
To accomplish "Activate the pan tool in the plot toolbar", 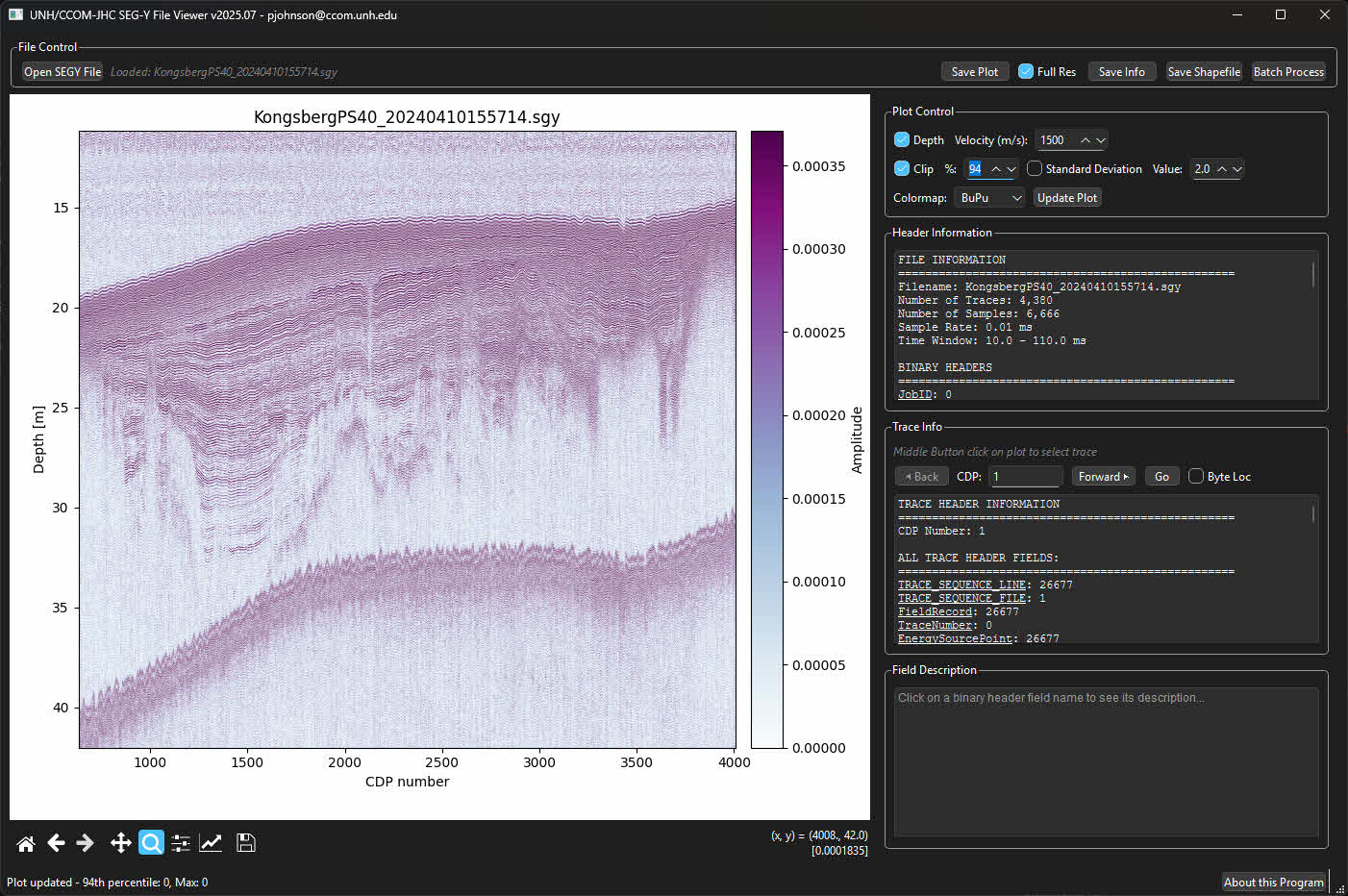I will coord(120,843).
